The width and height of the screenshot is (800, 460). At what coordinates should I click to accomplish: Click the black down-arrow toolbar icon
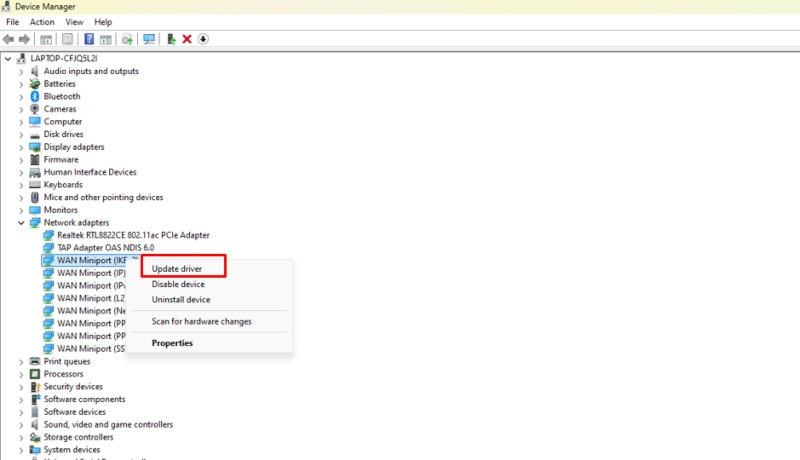click(203, 39)
